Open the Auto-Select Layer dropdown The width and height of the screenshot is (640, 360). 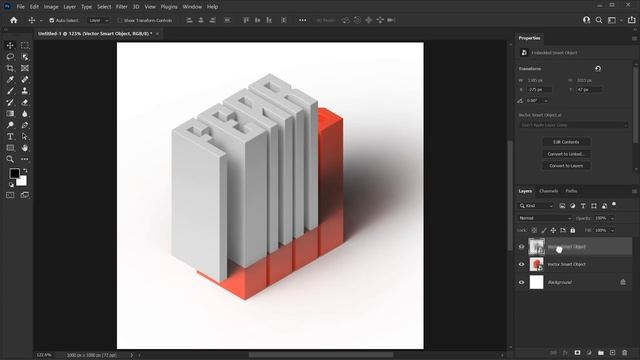point(99,20)
